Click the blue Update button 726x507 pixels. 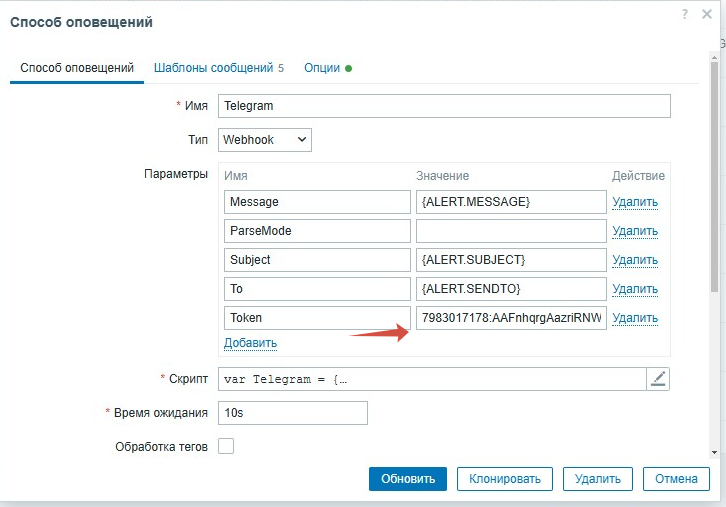[x=408, y=479]
